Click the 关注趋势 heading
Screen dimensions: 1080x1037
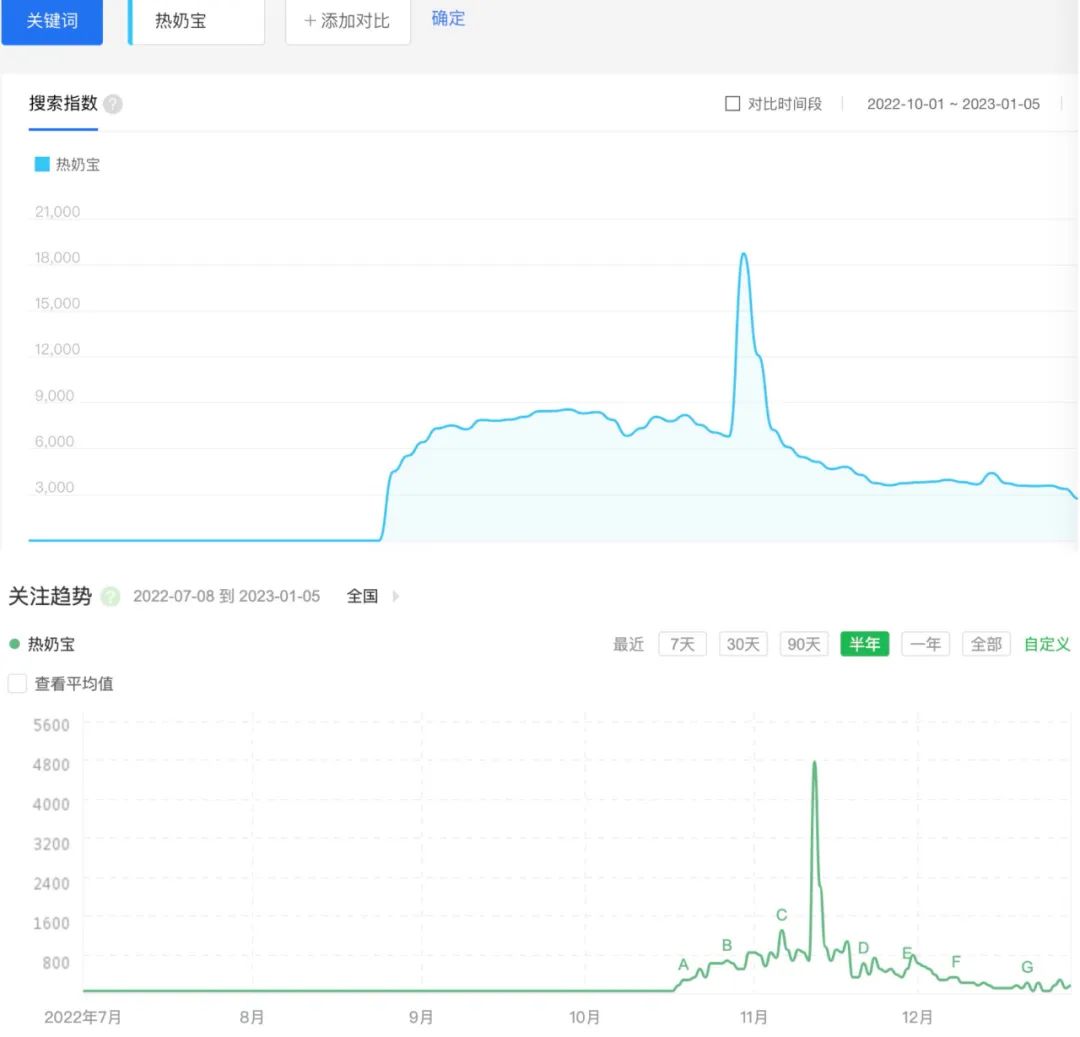click(x=50, y=596)
